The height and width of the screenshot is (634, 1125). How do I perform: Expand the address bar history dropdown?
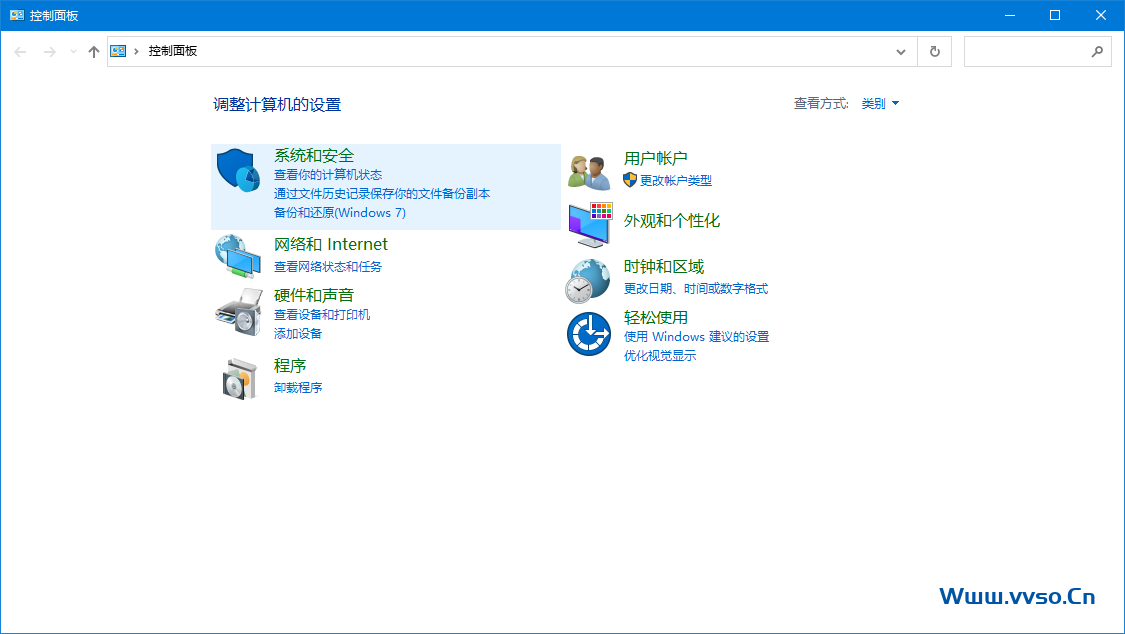point(900,51)
